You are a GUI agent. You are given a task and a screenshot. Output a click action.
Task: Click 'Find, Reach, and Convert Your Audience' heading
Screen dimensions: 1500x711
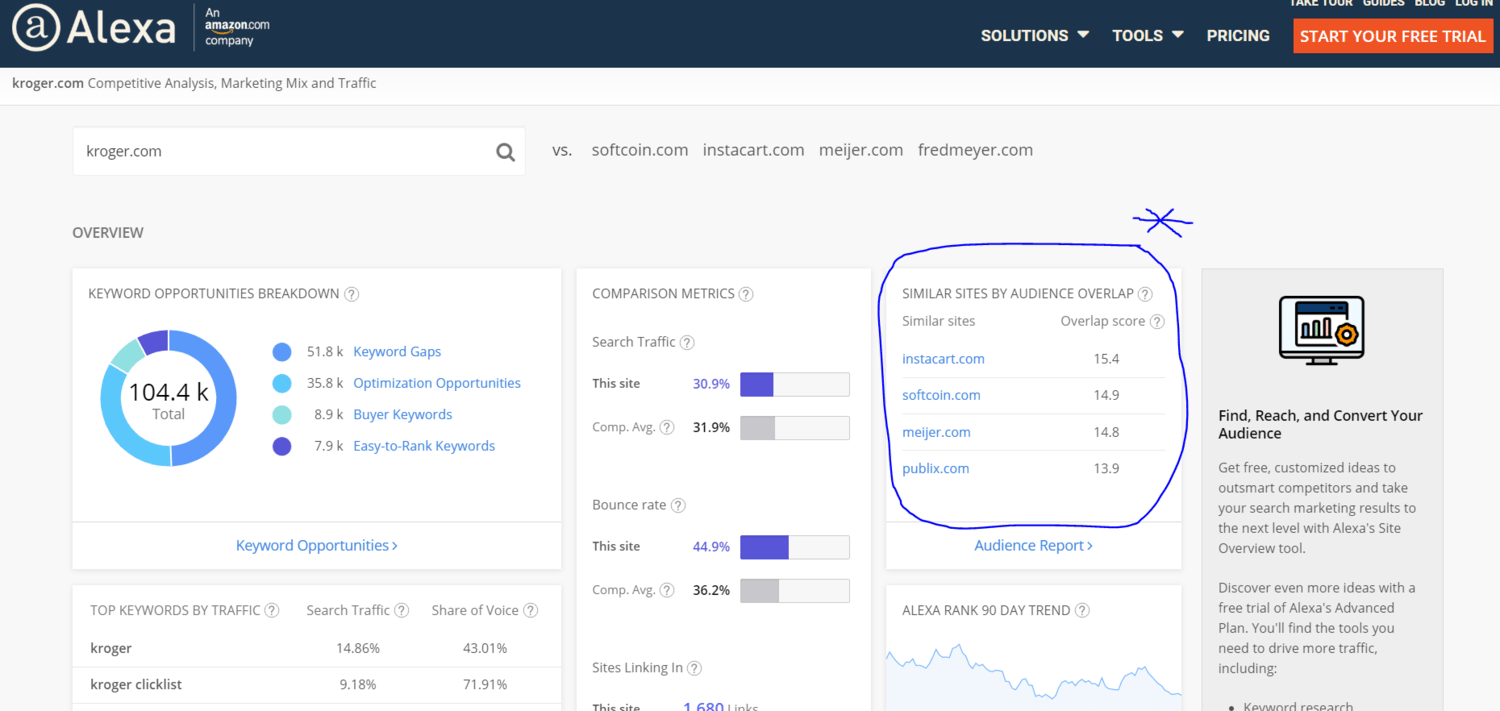(1320, 424)
